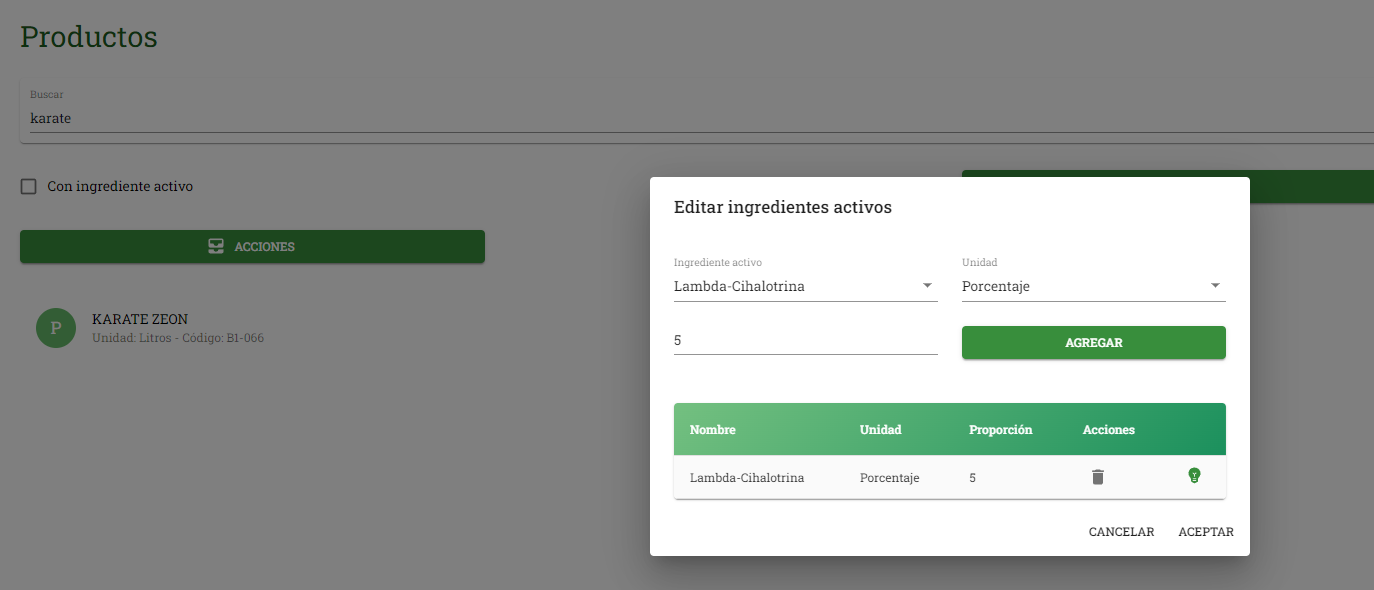This screenshot has width=1374, height=590.
Task: Click the Unidad: Litros - Código: BI-066 subtitle
Action: 178,338
